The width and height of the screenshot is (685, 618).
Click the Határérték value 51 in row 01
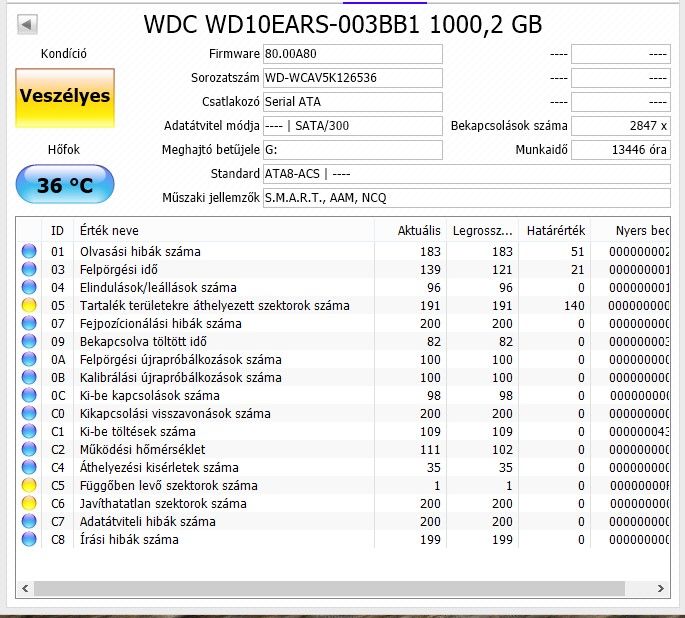tap(578, 252)
